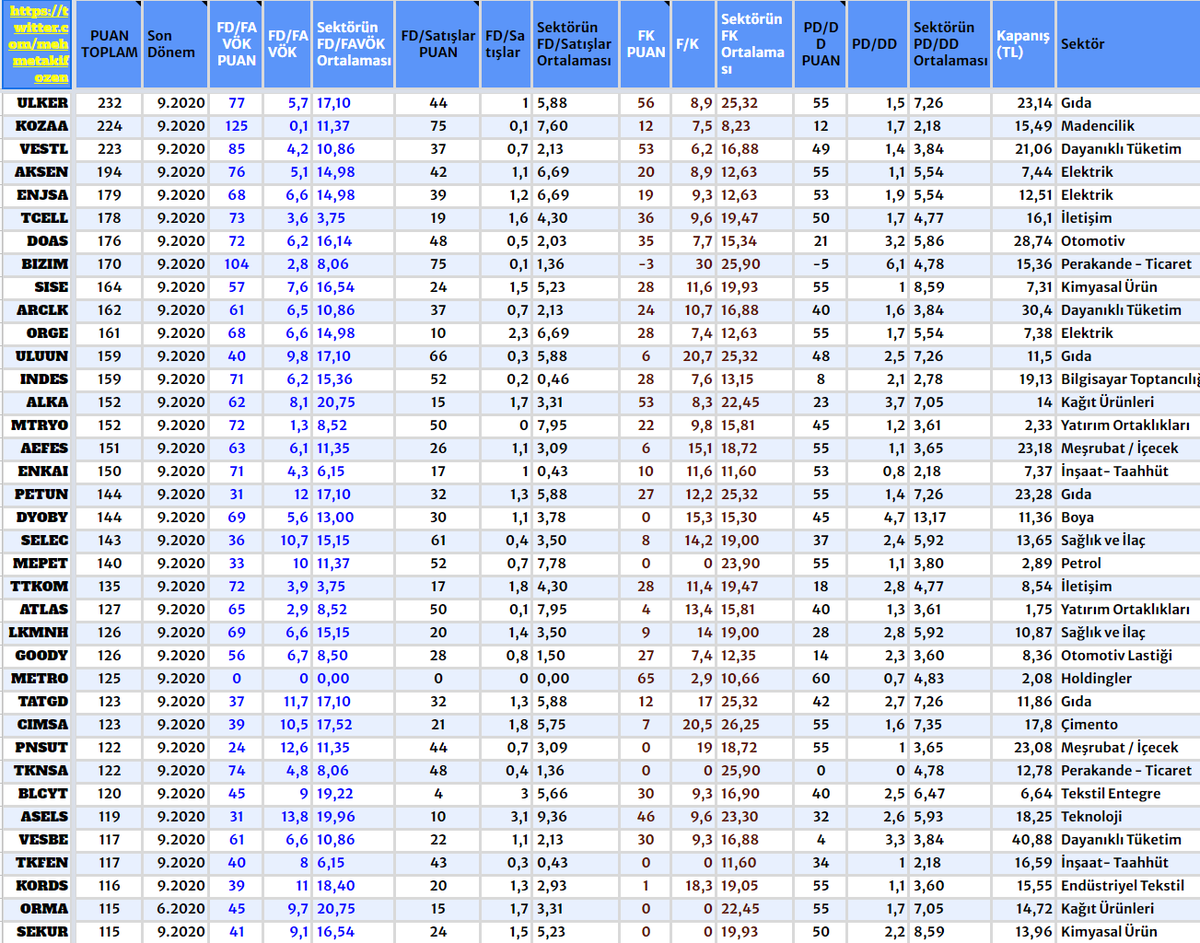Image resolution: width=1200 pixels, height=943 pixels.
Task: Click the ORGE ticker cell
Action: click(x=38, y=333)
